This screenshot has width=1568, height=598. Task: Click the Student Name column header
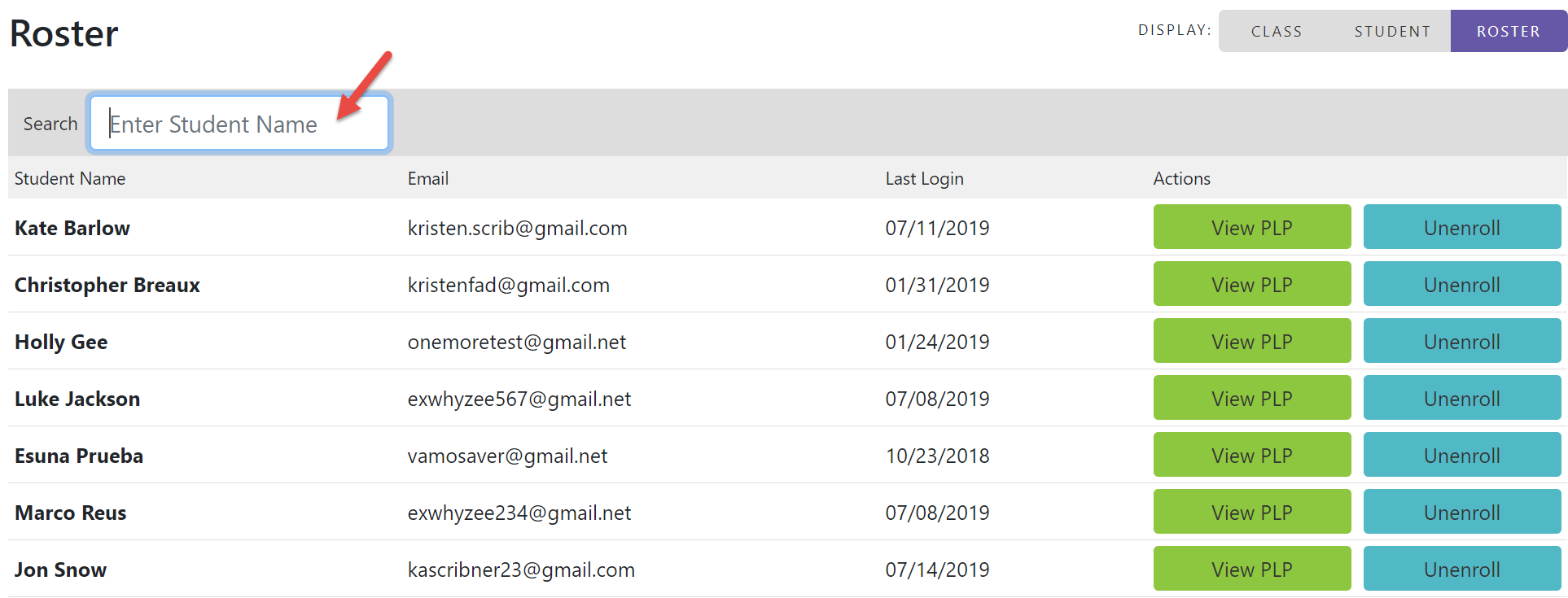point(70,178)
